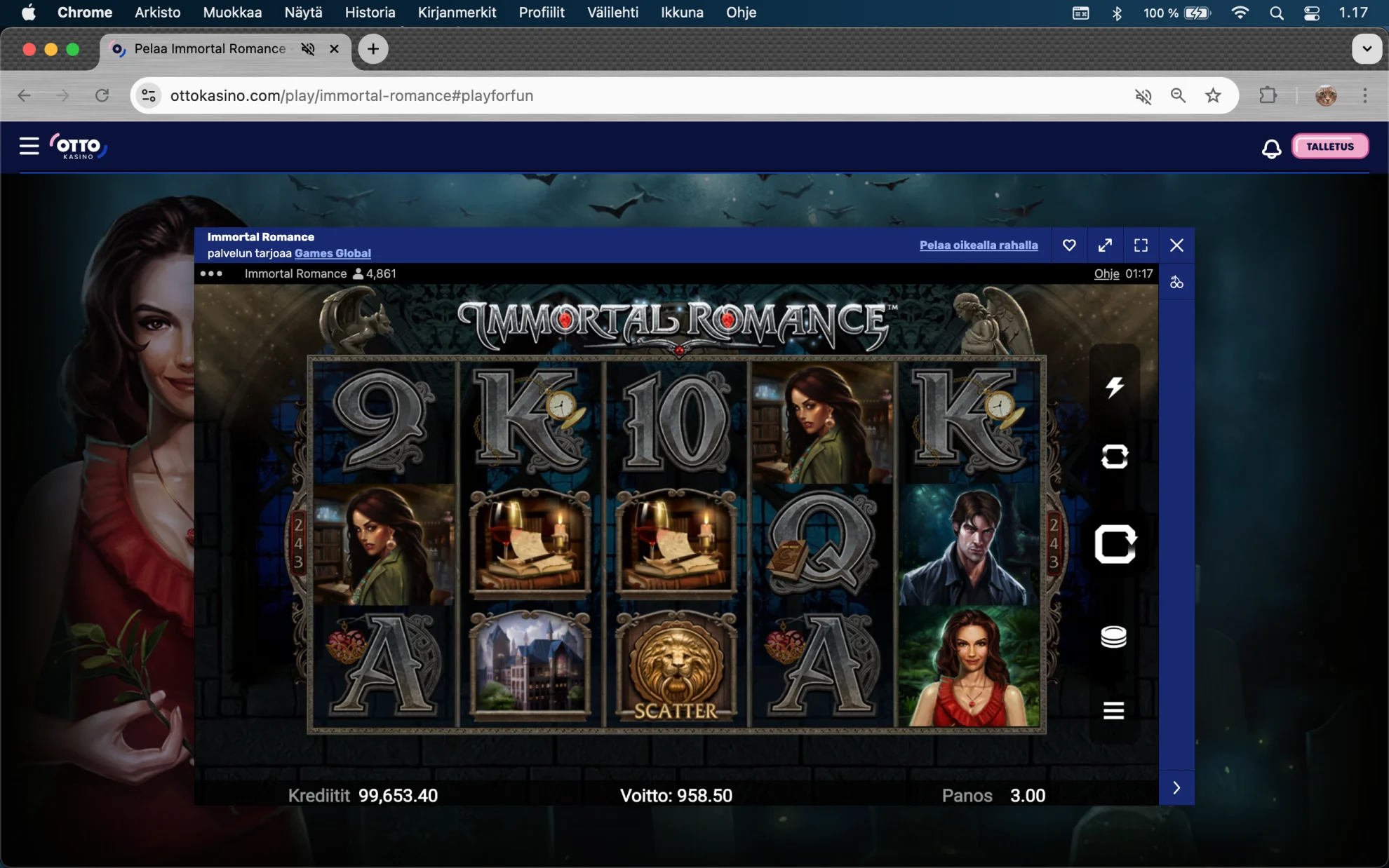The height and width of the screenshot is (868, 1389).
Task: Click the Krediitit 99,653.40 balance
Action: pyautogui.click(x=363, y=795)
